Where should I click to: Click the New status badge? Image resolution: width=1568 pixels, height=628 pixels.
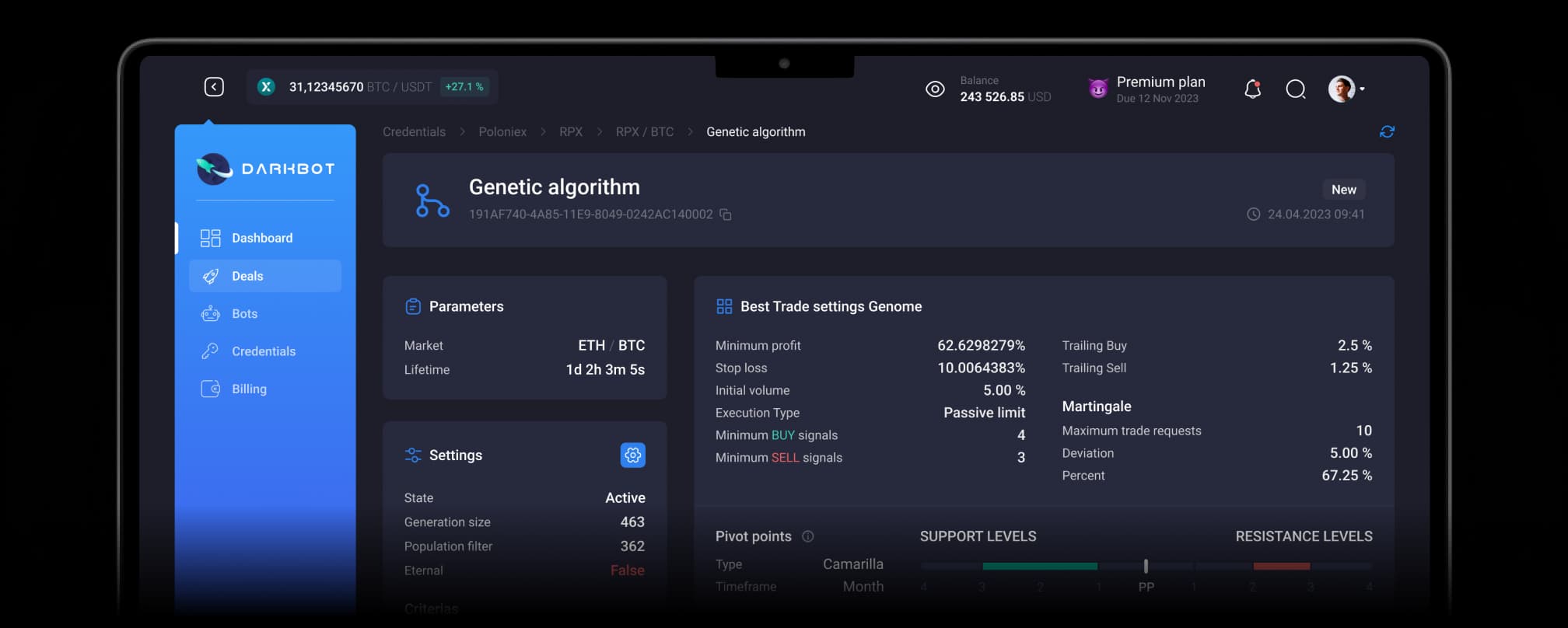click(1343, 190)
